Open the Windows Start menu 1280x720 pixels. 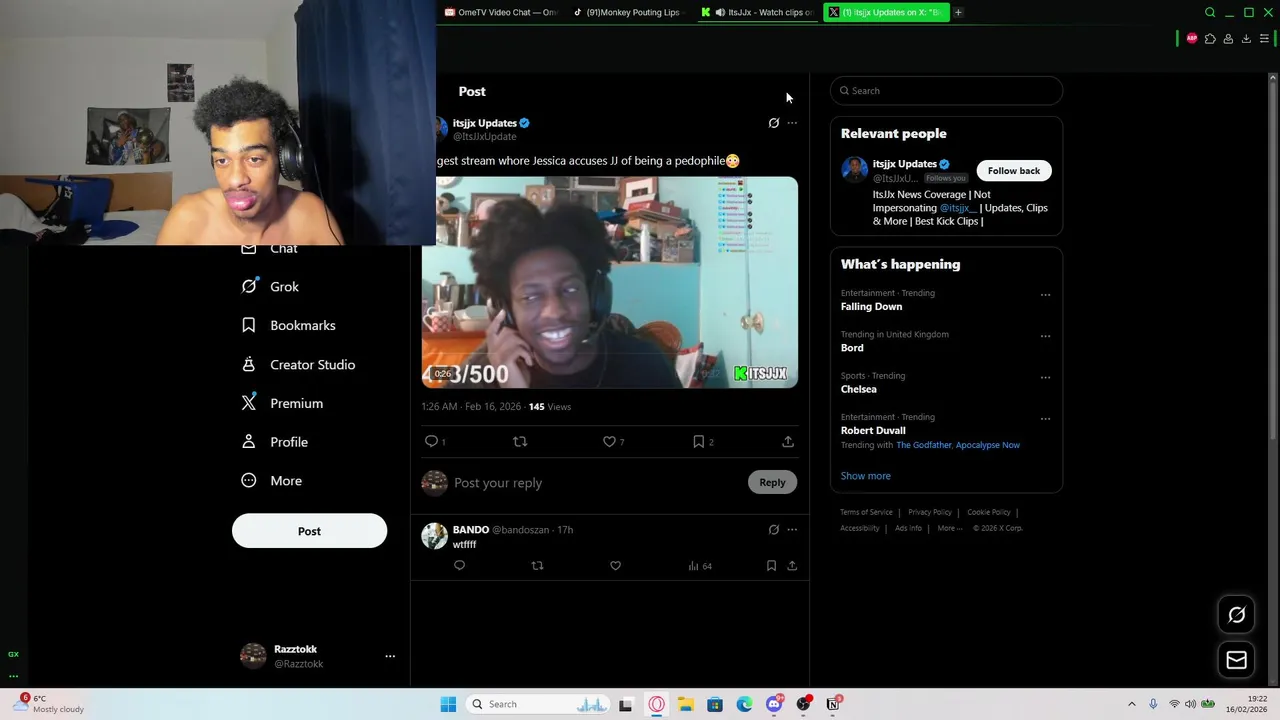pos(448,704)
